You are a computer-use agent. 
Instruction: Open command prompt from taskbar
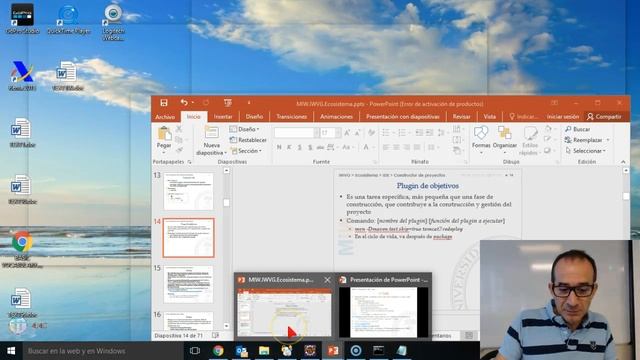pyautogui.click(x=378, y=351)
